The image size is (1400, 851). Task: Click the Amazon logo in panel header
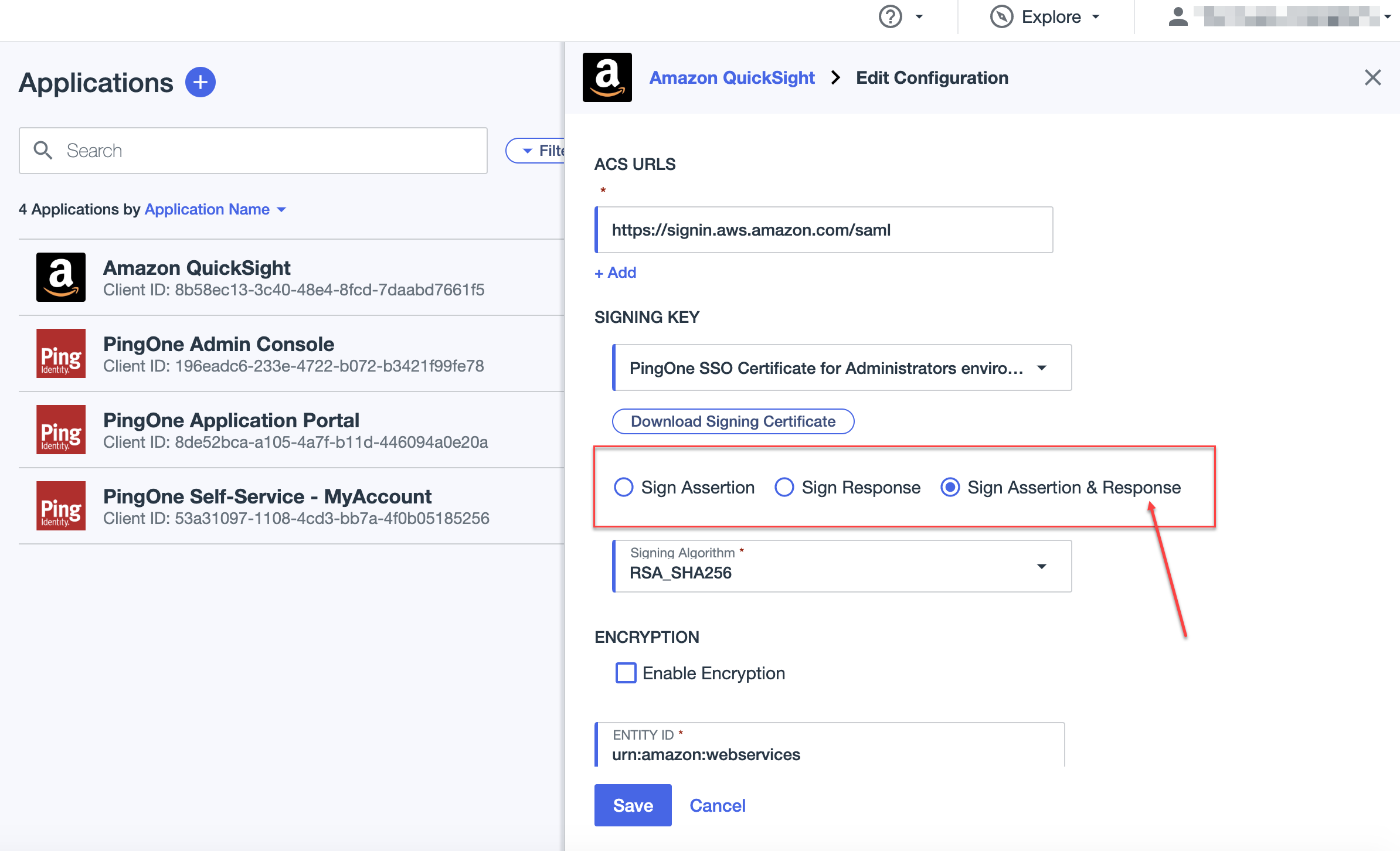tap(607, 77)
